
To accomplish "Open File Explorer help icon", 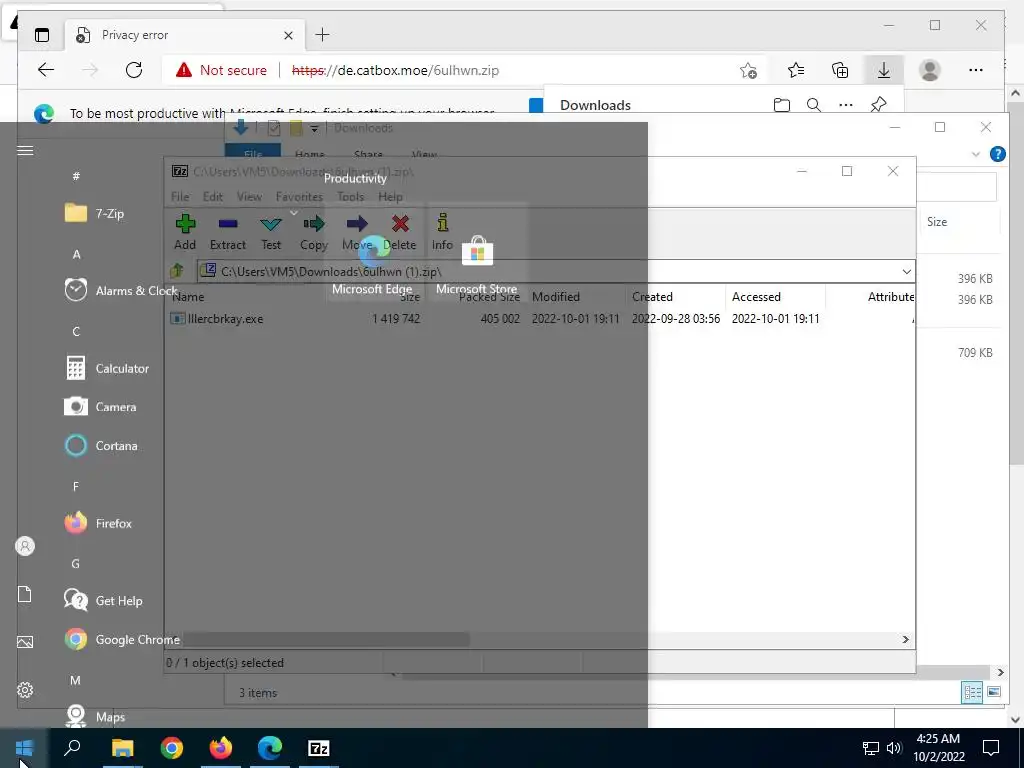I will pos(997,154).
